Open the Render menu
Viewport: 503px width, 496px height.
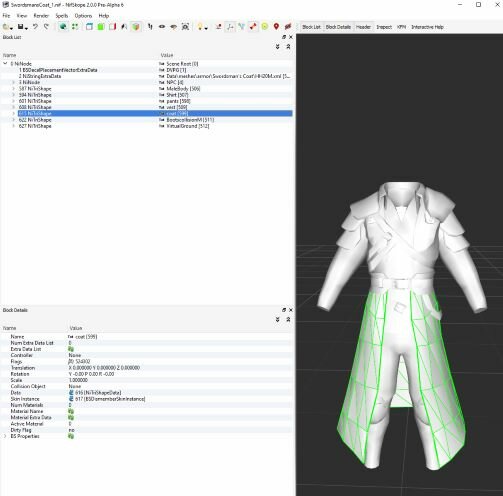(41, 16)
